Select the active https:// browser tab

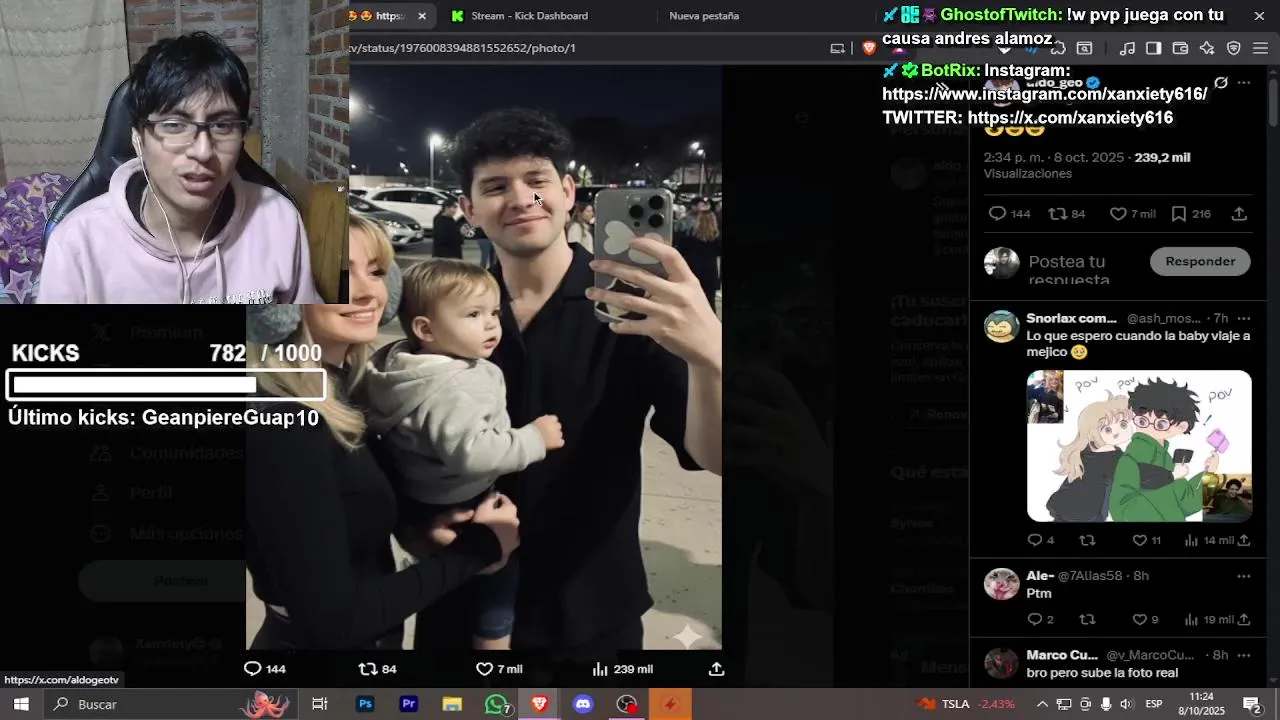click(390, 16)
